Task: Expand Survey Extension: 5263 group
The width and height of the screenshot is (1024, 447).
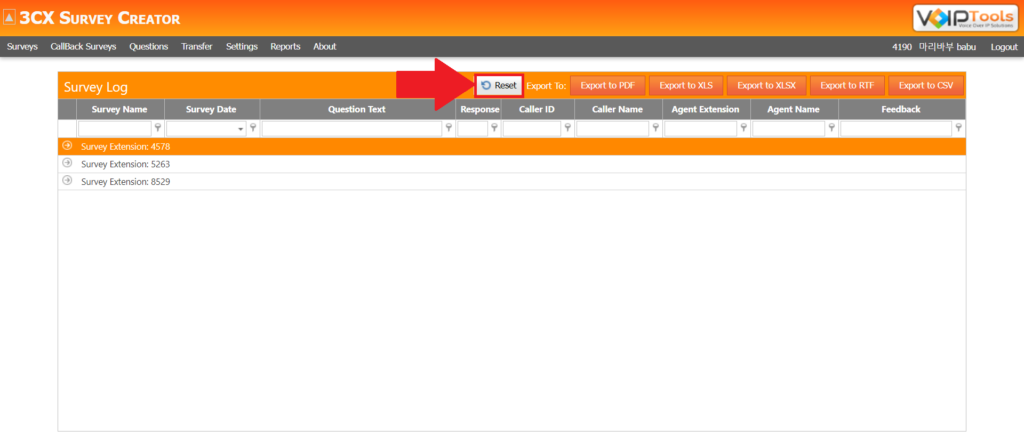Action: (67, 163)
